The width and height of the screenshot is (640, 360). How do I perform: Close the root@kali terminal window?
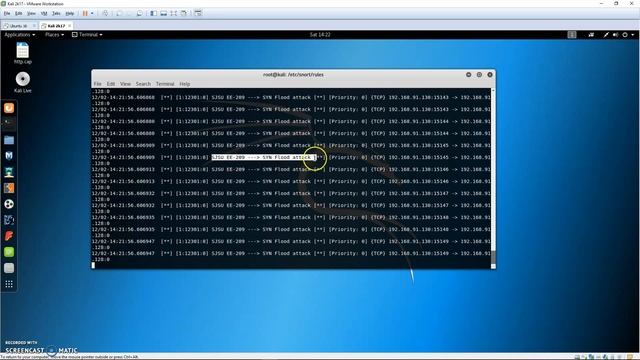click(490, 75)
